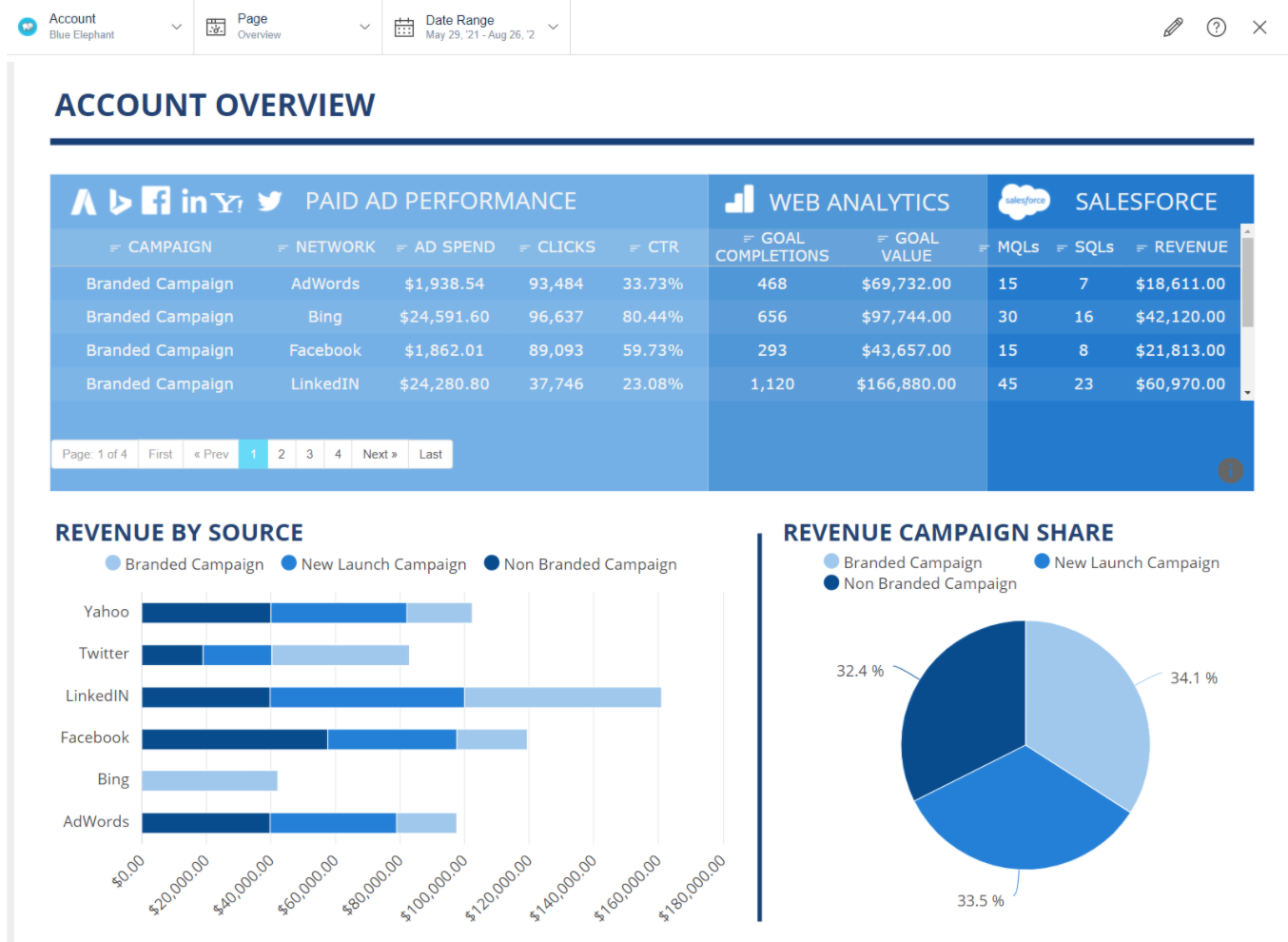This screenshot has height=942, width=1288.
Task: Click the help question mark icon
Action: click(1217, 27)
